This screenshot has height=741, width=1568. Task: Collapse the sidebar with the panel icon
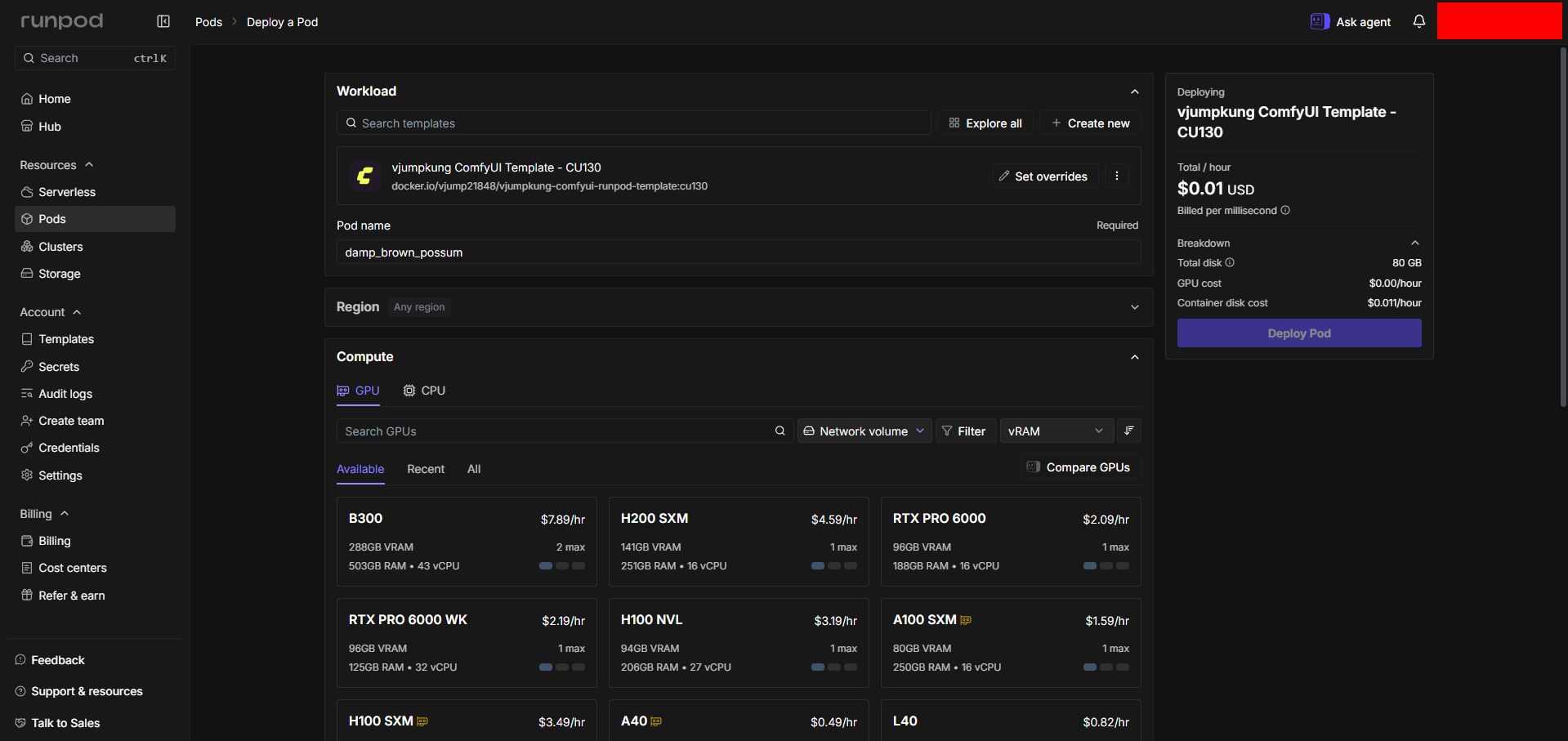(x=163, y=21)
